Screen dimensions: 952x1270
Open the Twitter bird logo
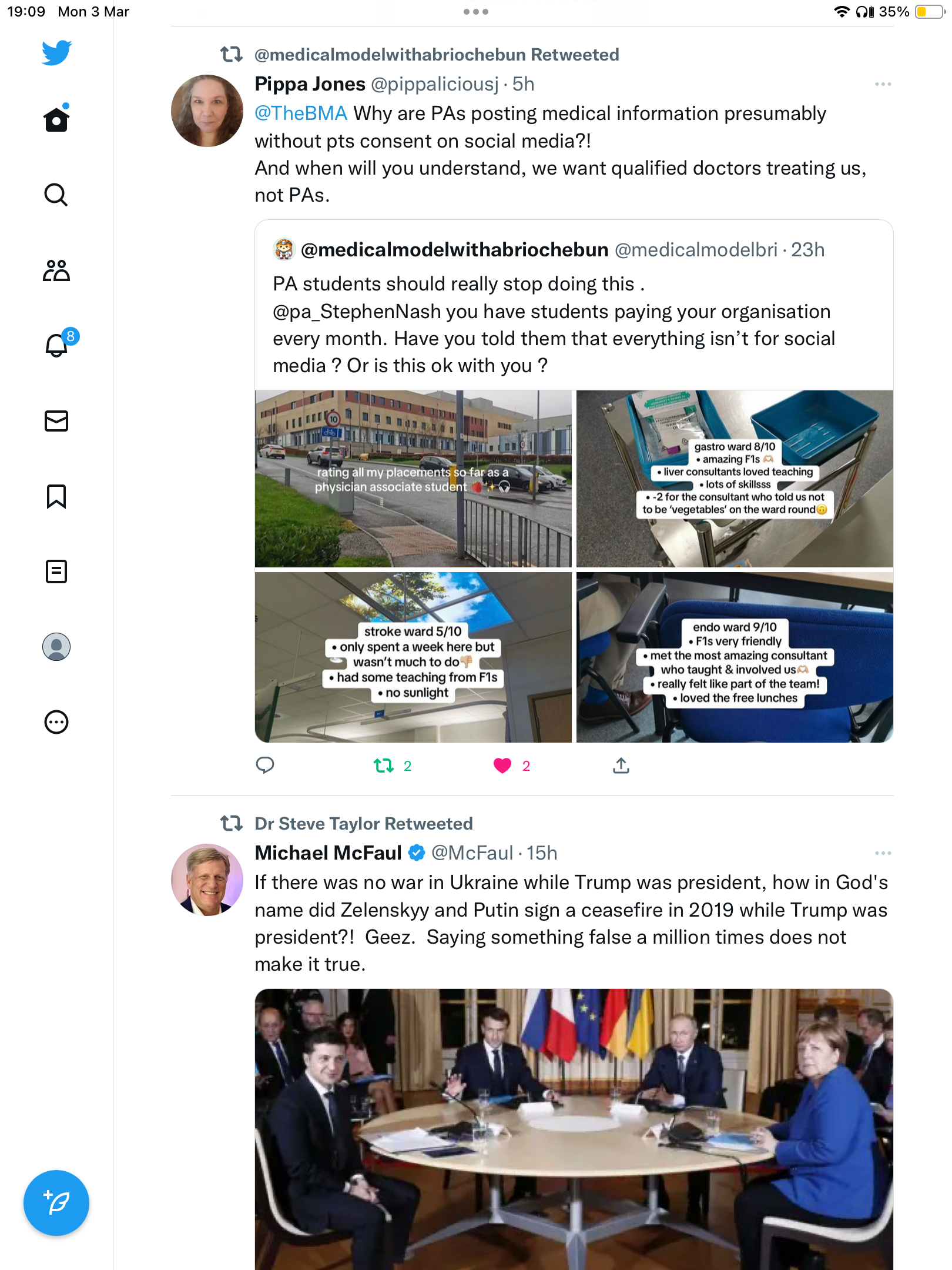coord(56,53)
